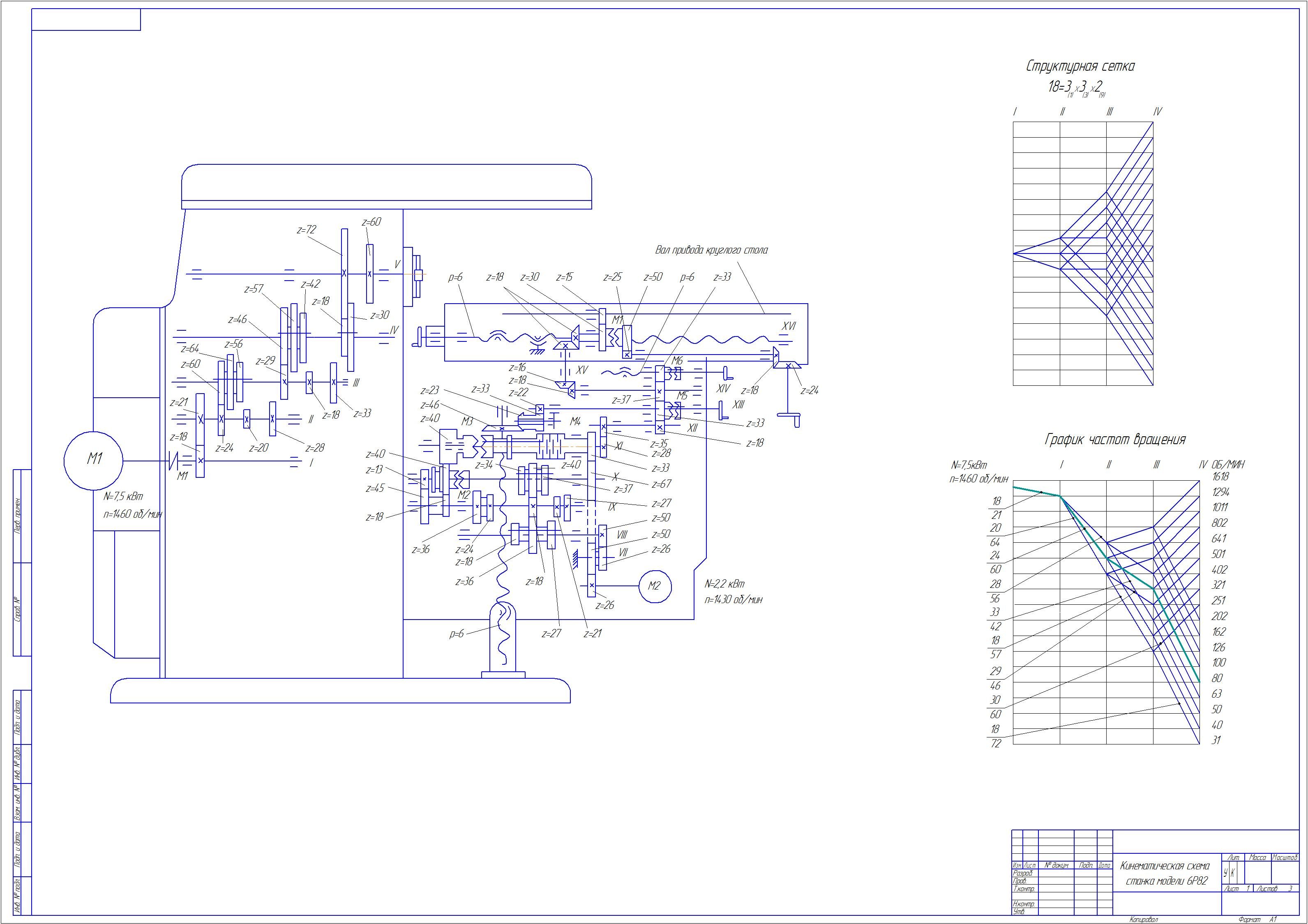Image resolution: width=1308 pixels, height=924 pixels.
Task: Select the XVI shaft label inside the table
Action: coord(789,326)
